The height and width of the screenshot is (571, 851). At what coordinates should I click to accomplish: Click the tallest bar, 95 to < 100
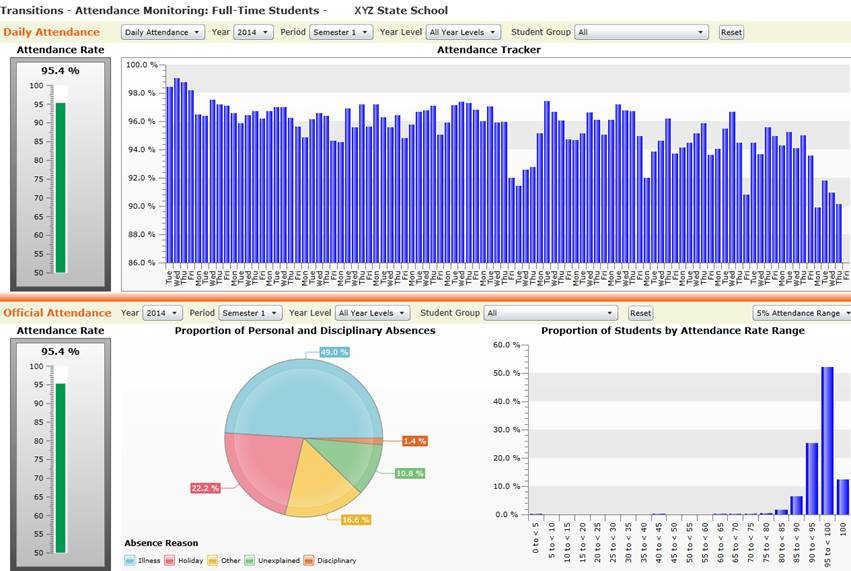(827, 440)
